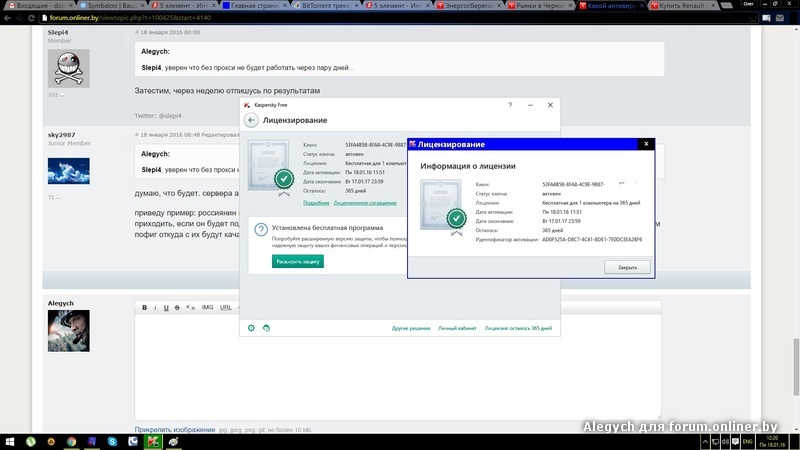800x450 pixels.
Task: Apply Underline formatting in reply editor
Action: pos(166,307)
